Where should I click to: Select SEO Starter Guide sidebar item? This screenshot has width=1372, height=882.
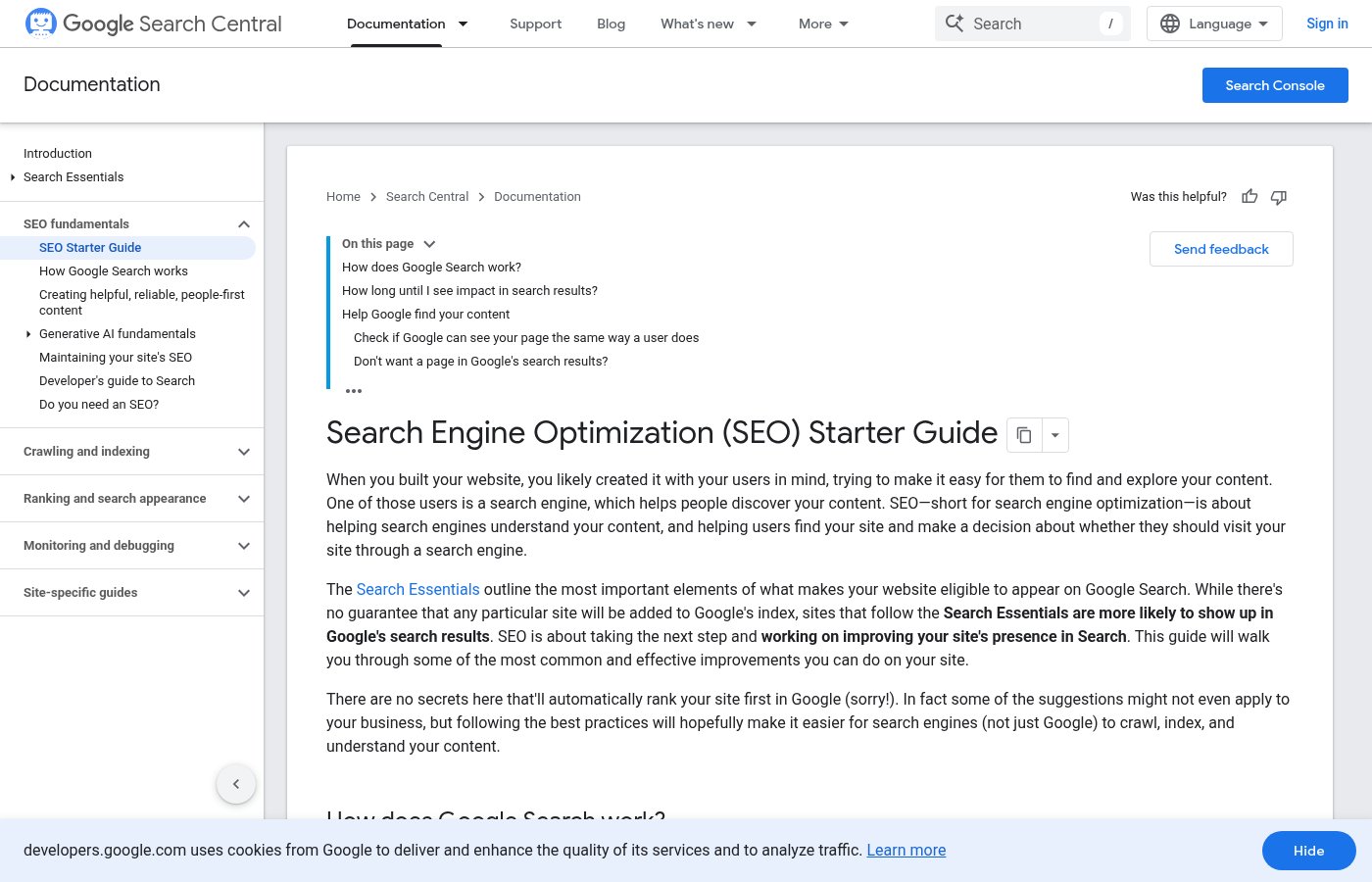click(90, 248)
